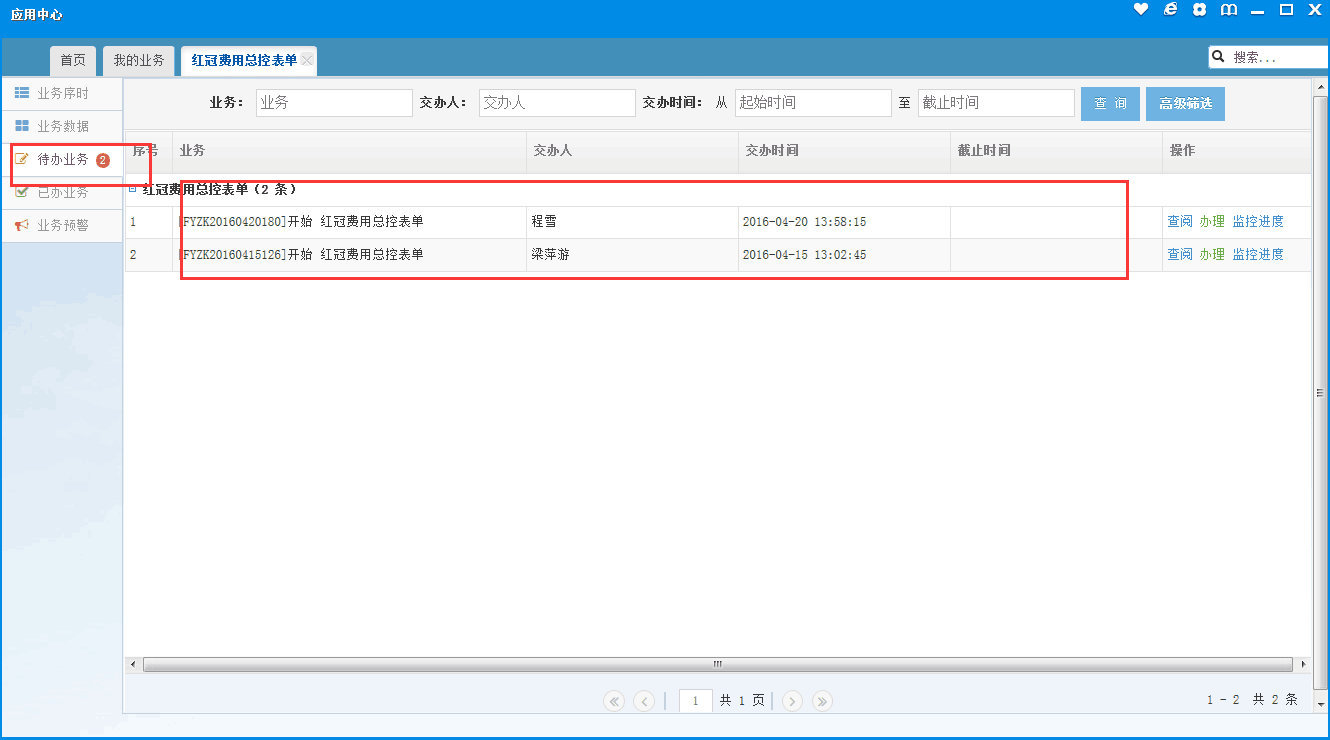Sort by the 截止时间 column header

[x=1056, y=151]
